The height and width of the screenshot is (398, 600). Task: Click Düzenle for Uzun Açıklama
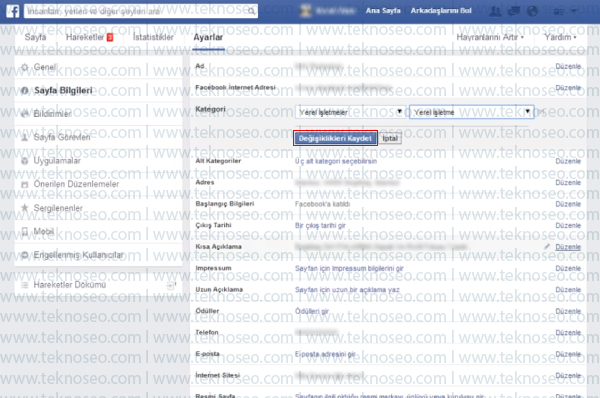(568, 290)
